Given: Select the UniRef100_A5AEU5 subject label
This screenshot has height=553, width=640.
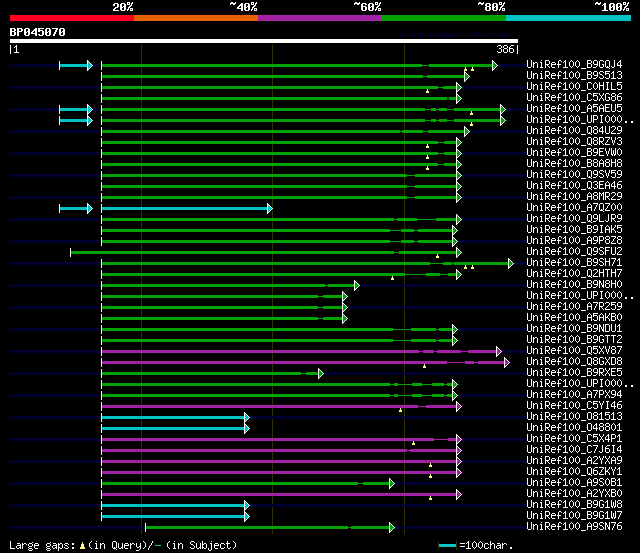Looking at the screenshot, I should click(x=574, y=109).
